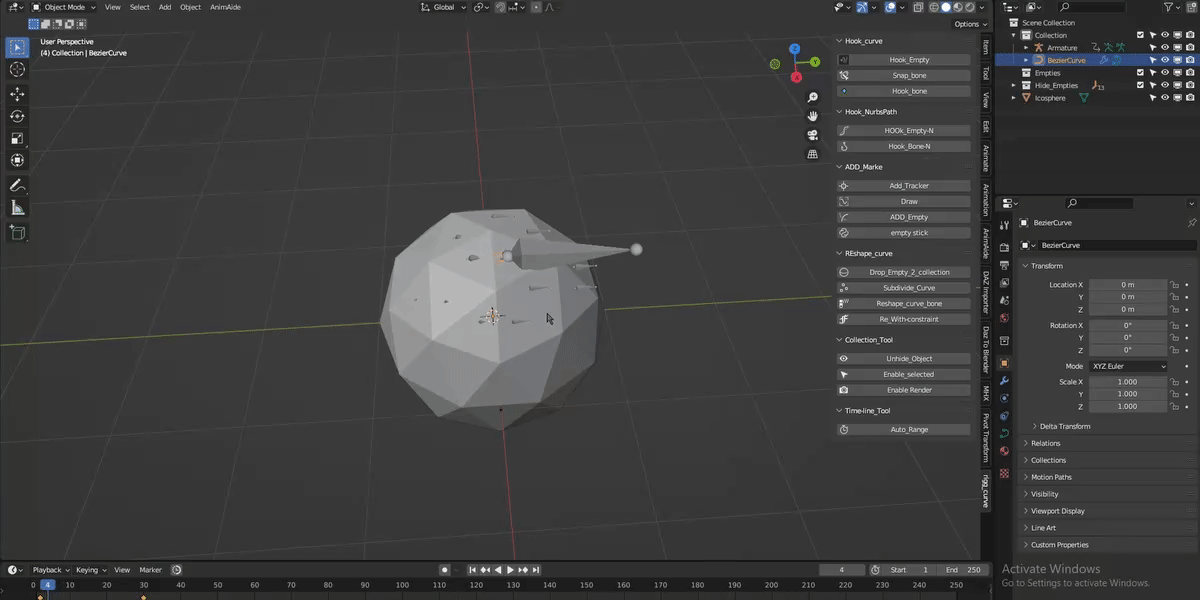Select the Scale tool in the toolbar
Viewport: 1200px width, 600px height.
pyautogui.click(x=16, y=138)
